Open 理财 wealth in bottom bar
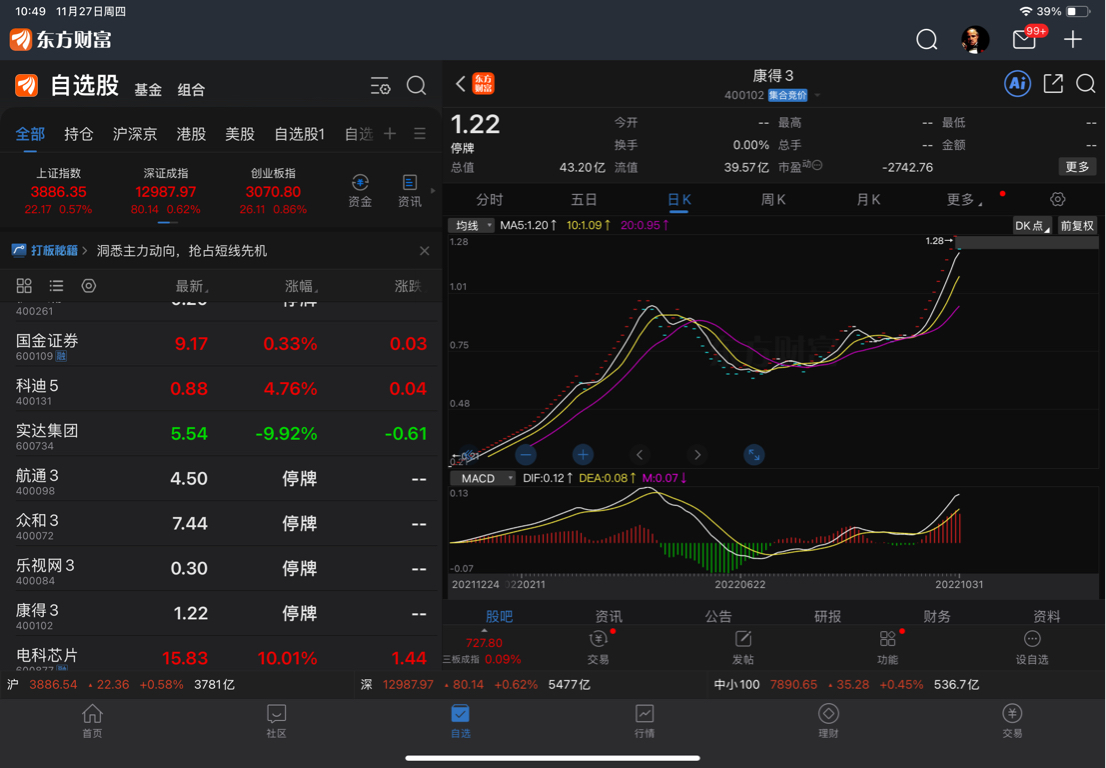The height and width of the screenshot is (768, 1106). click(x=828, y=721)
